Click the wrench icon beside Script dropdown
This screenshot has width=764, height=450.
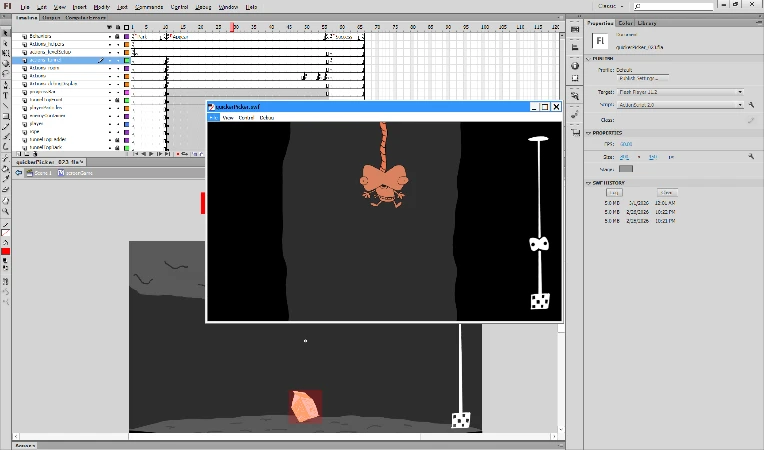click(x=751, y=105)
